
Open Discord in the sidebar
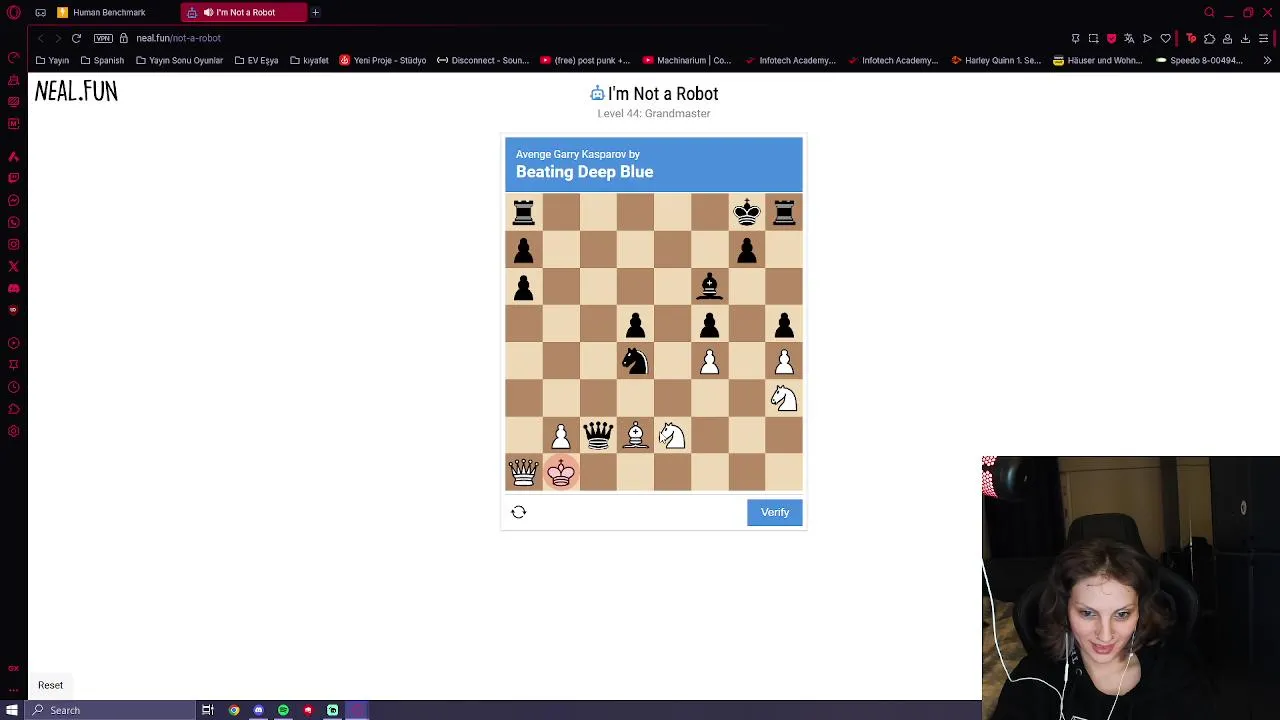13,288
